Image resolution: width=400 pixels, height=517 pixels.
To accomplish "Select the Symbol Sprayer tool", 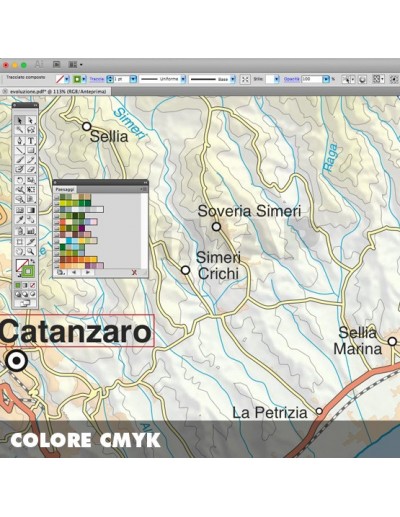I will click(20, 231).
